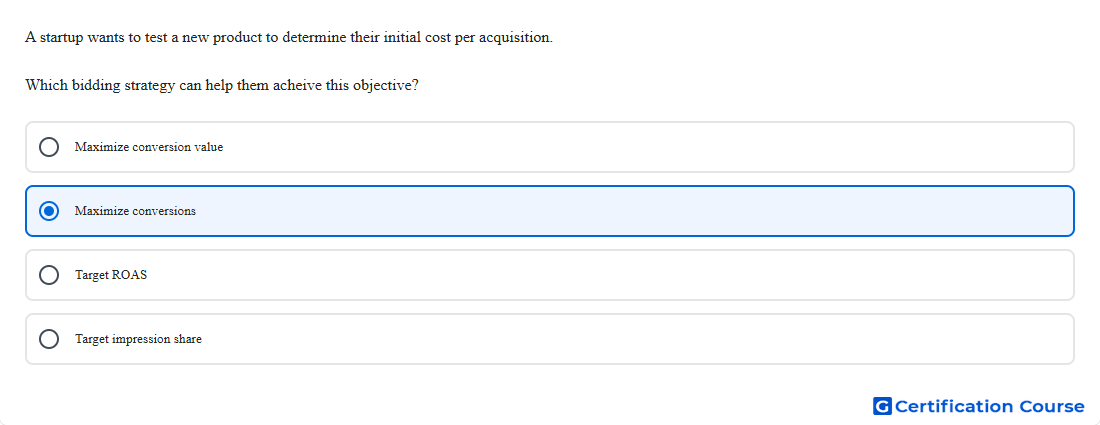Viewport: 1100px width, 425px height.
Task: Select the Maximize conversion value radio button
Action: 49,147
